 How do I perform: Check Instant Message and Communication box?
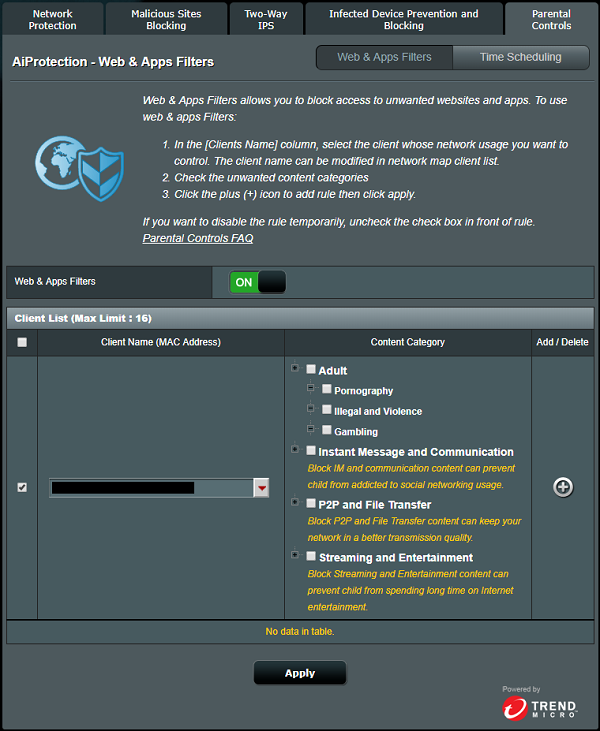pyautogui.click(x=311, y=451)
